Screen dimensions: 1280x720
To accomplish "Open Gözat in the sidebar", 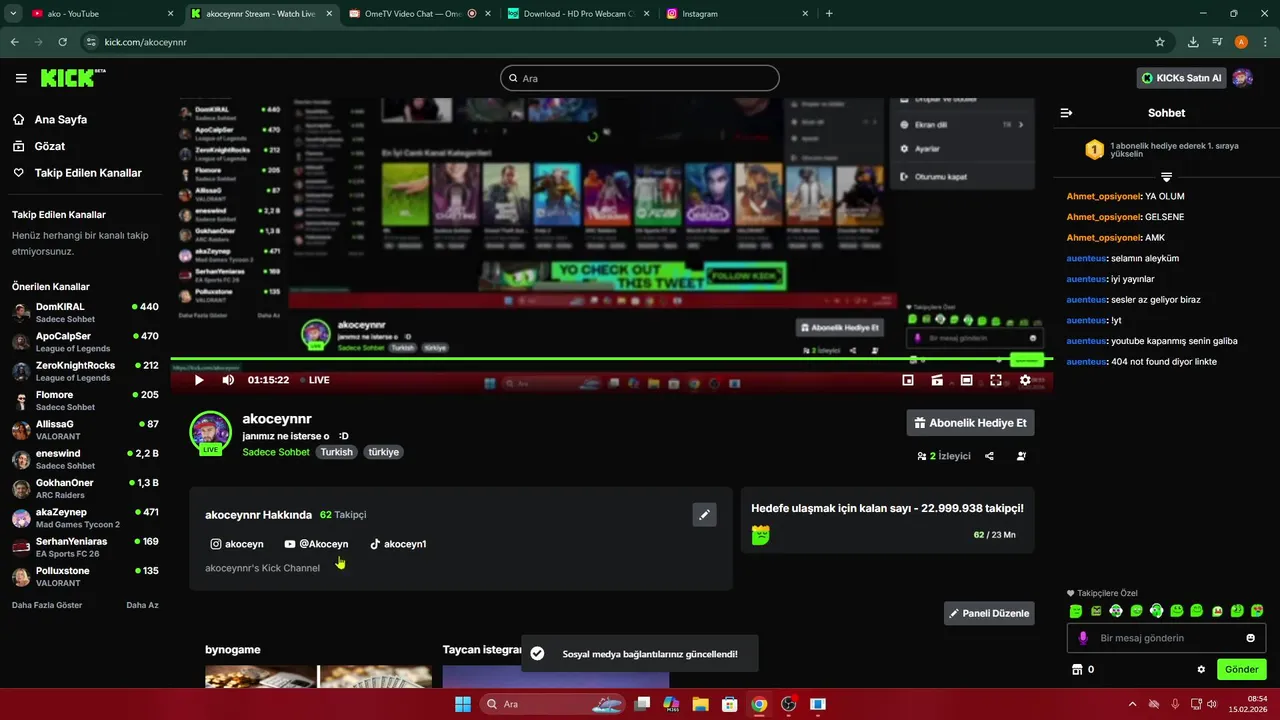I will click(x=39, y=146).
